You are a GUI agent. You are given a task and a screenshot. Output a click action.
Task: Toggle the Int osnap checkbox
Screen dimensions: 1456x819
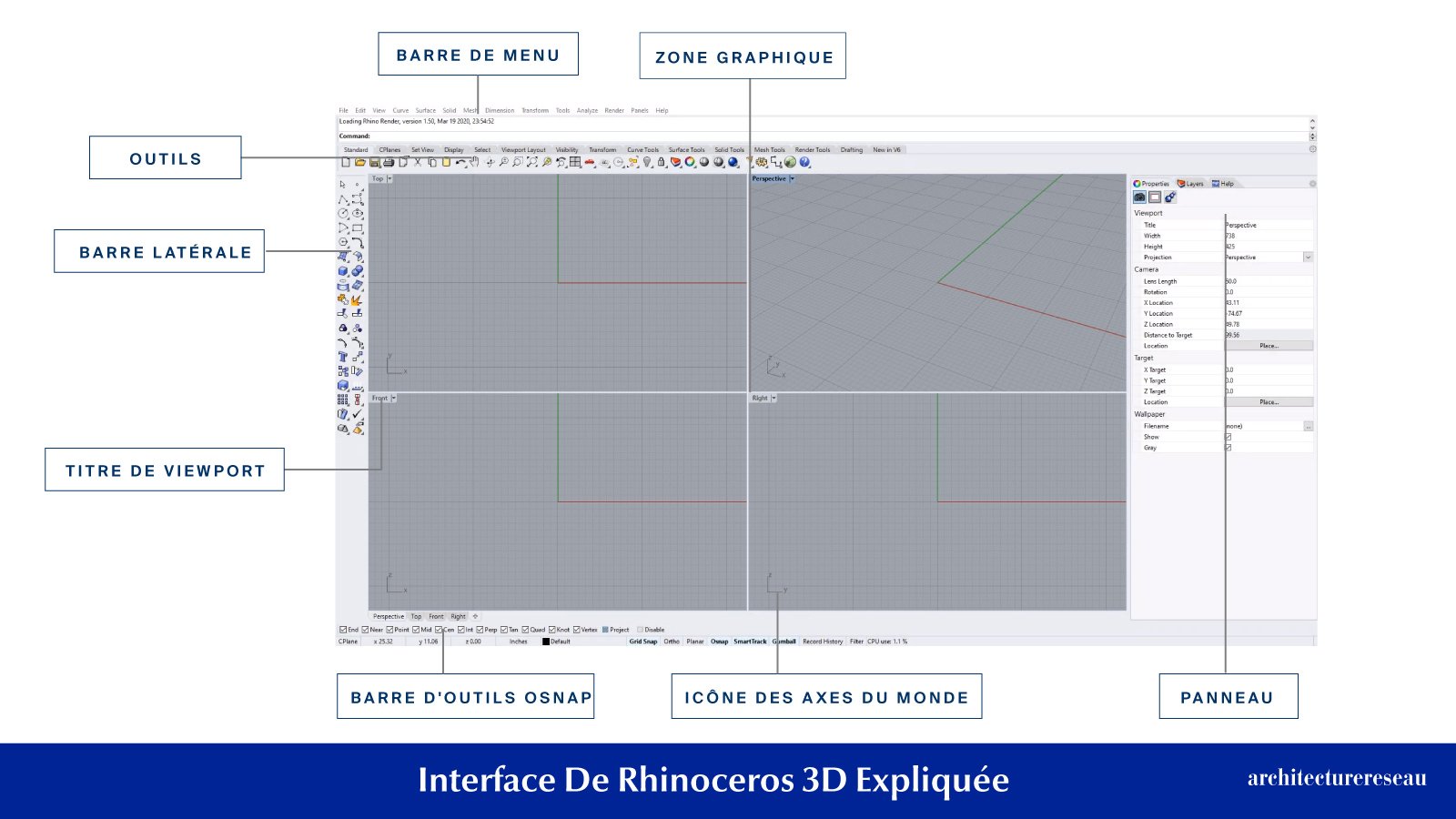click(x=461, y=630)
